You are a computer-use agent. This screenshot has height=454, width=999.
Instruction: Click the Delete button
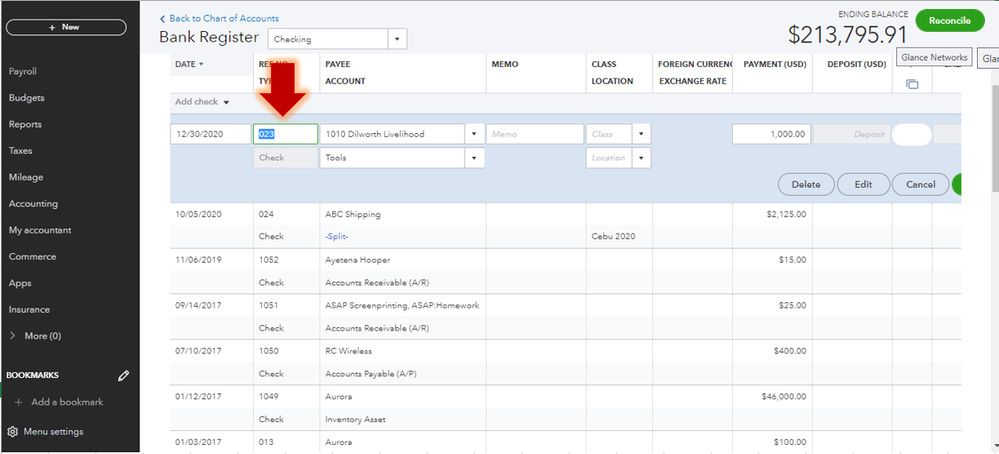(x=806, y=185)
